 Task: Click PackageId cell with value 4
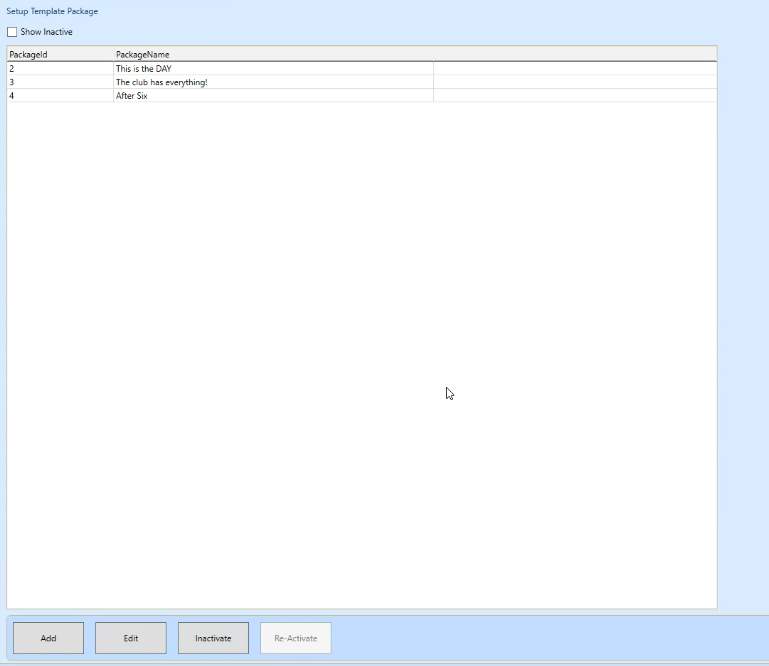click(x=60, y=96)
